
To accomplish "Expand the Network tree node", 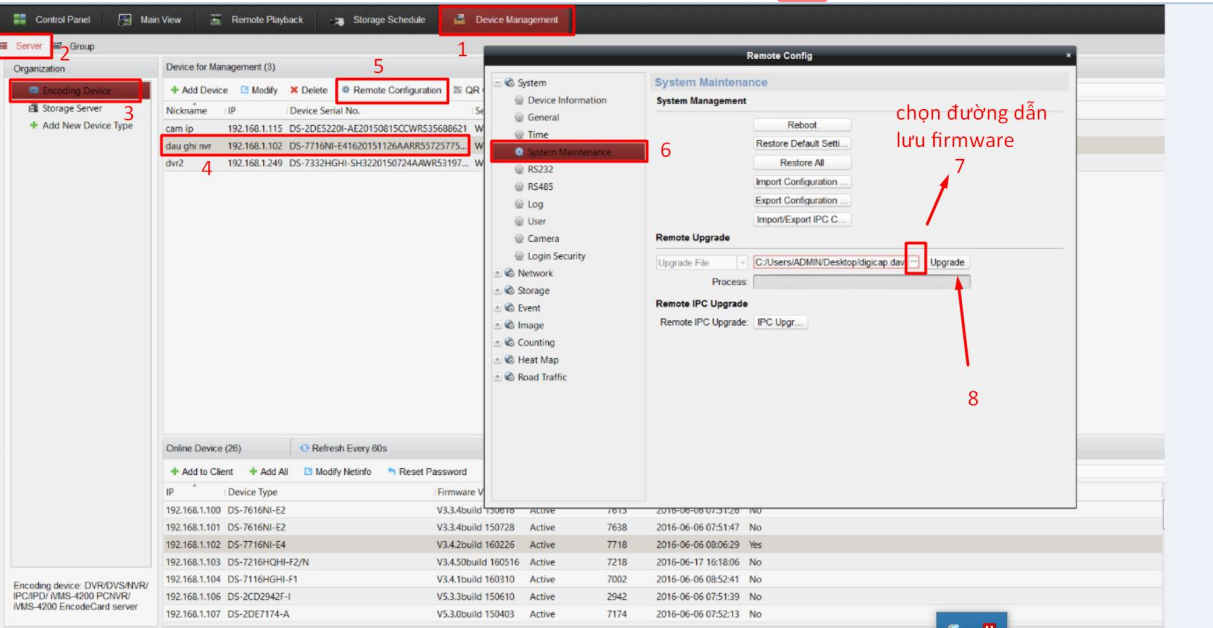I will [x=498, y=273].
